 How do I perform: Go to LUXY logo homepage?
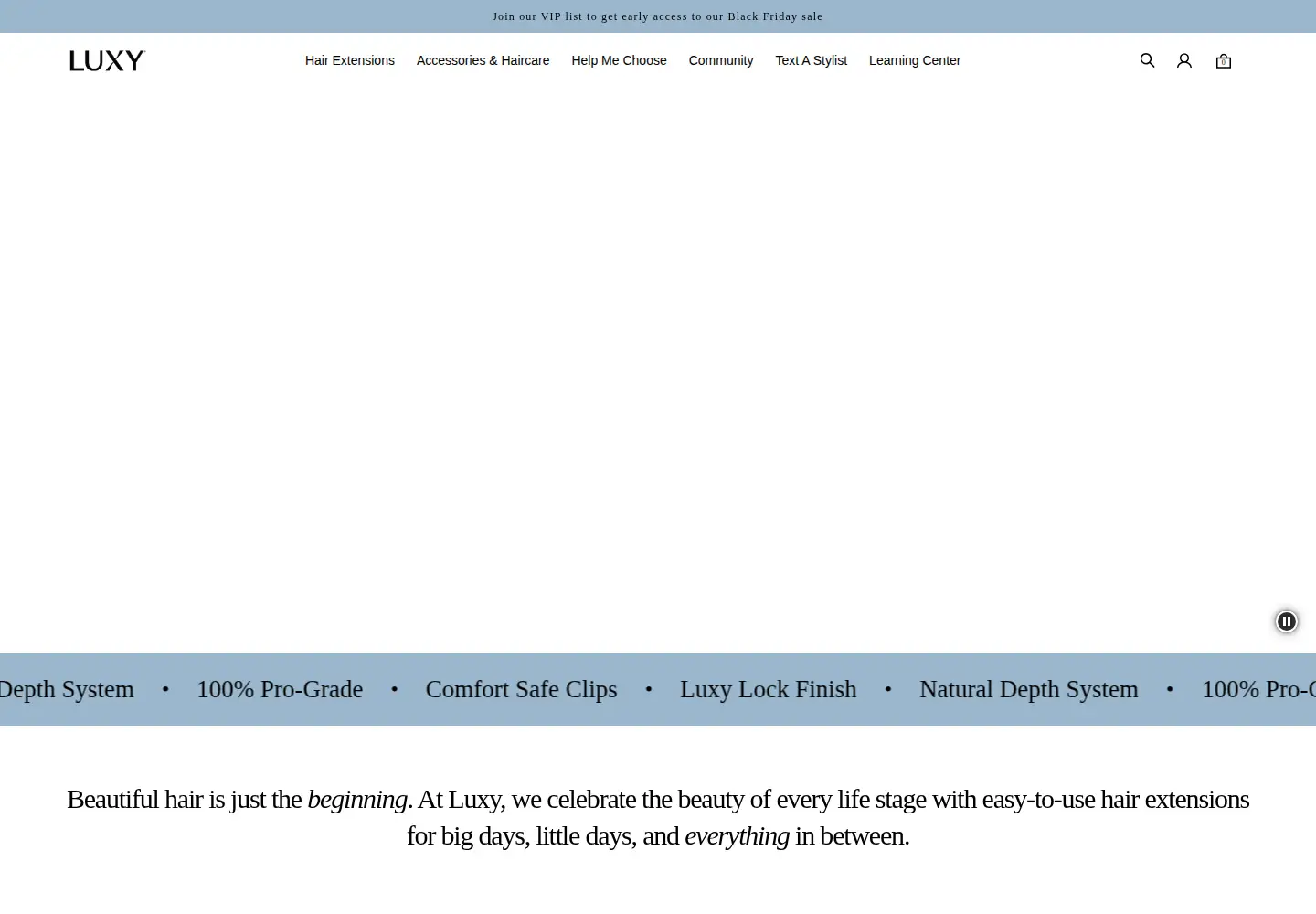[107, 60]
